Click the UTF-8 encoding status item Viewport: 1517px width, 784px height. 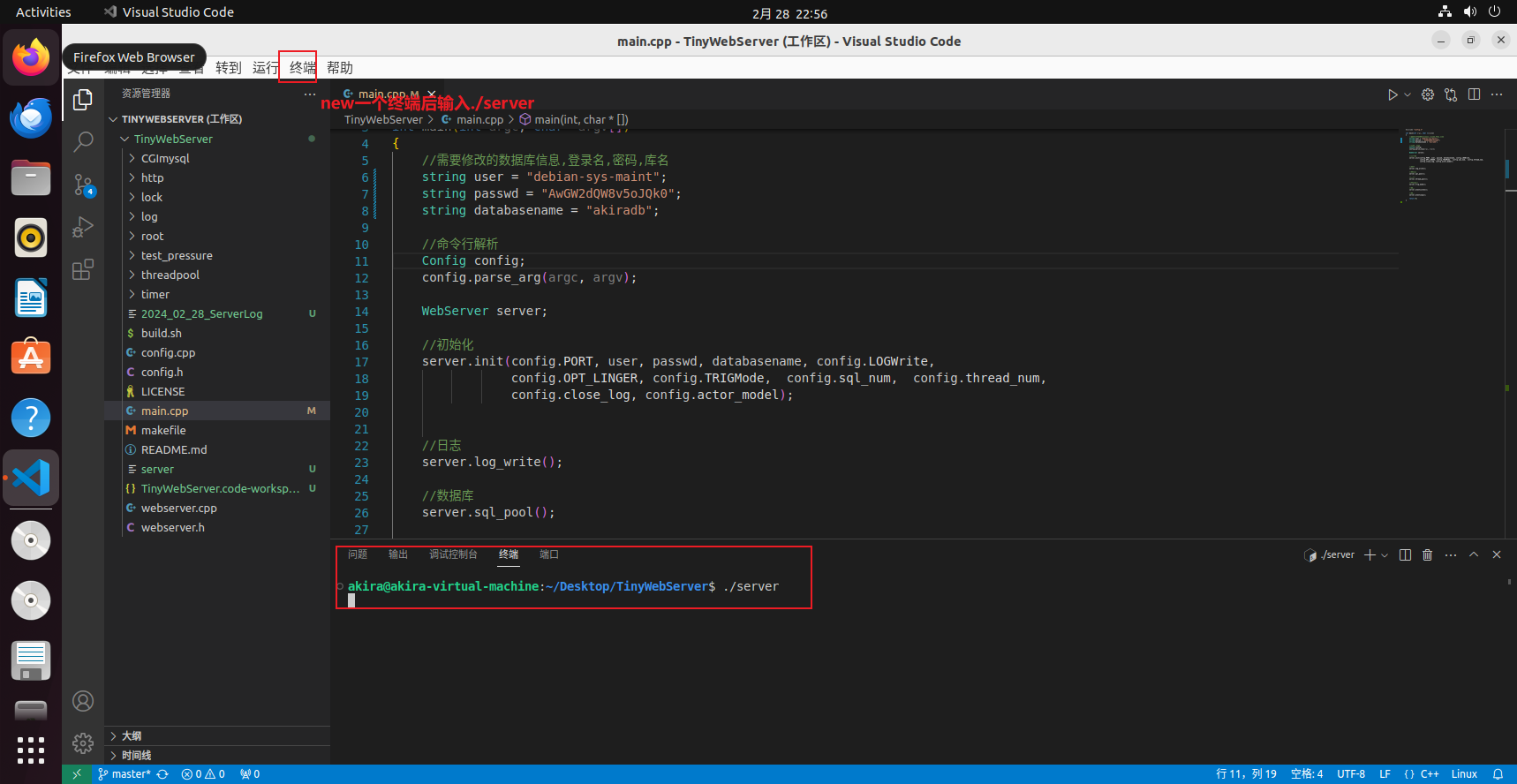pyautogui.click(x=1350, y=774)
